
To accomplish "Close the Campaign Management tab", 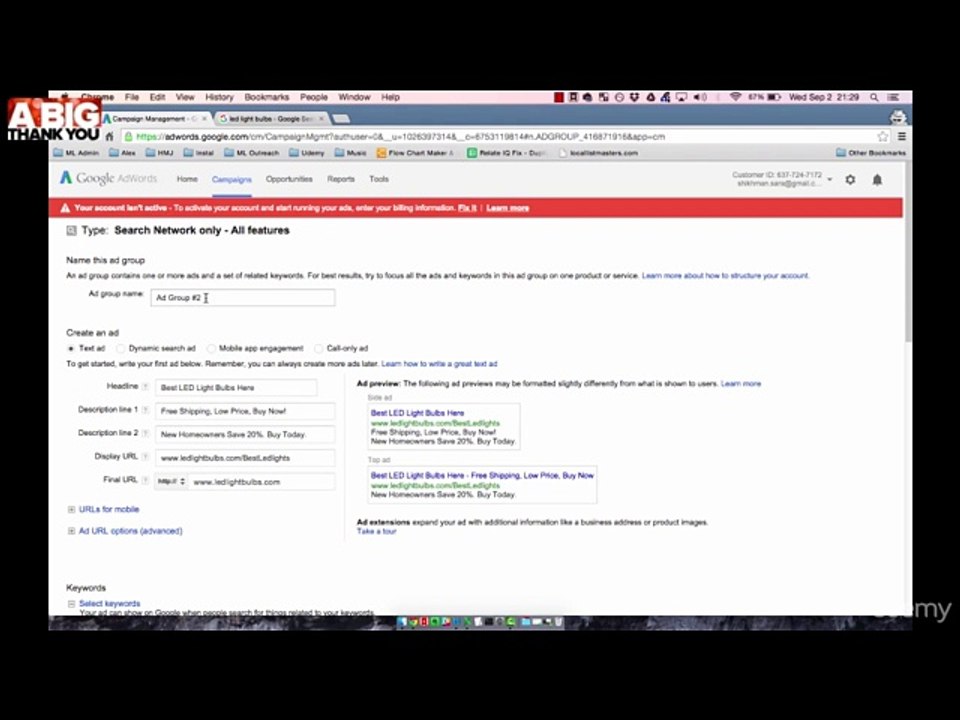I will (204, 119).
